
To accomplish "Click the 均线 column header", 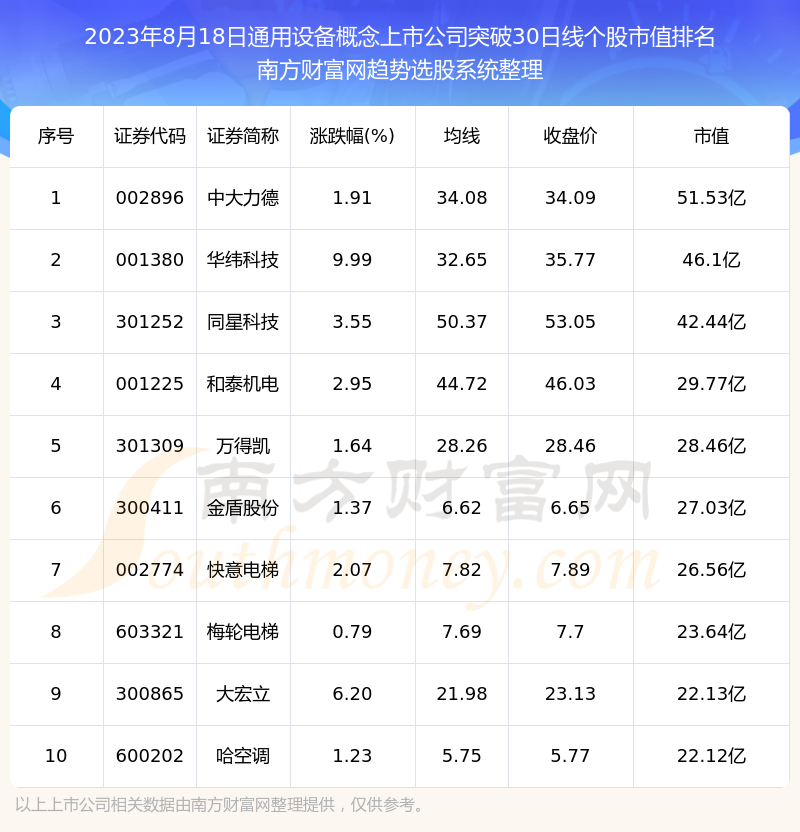I will pyautogui.click(x=462, y=136).
